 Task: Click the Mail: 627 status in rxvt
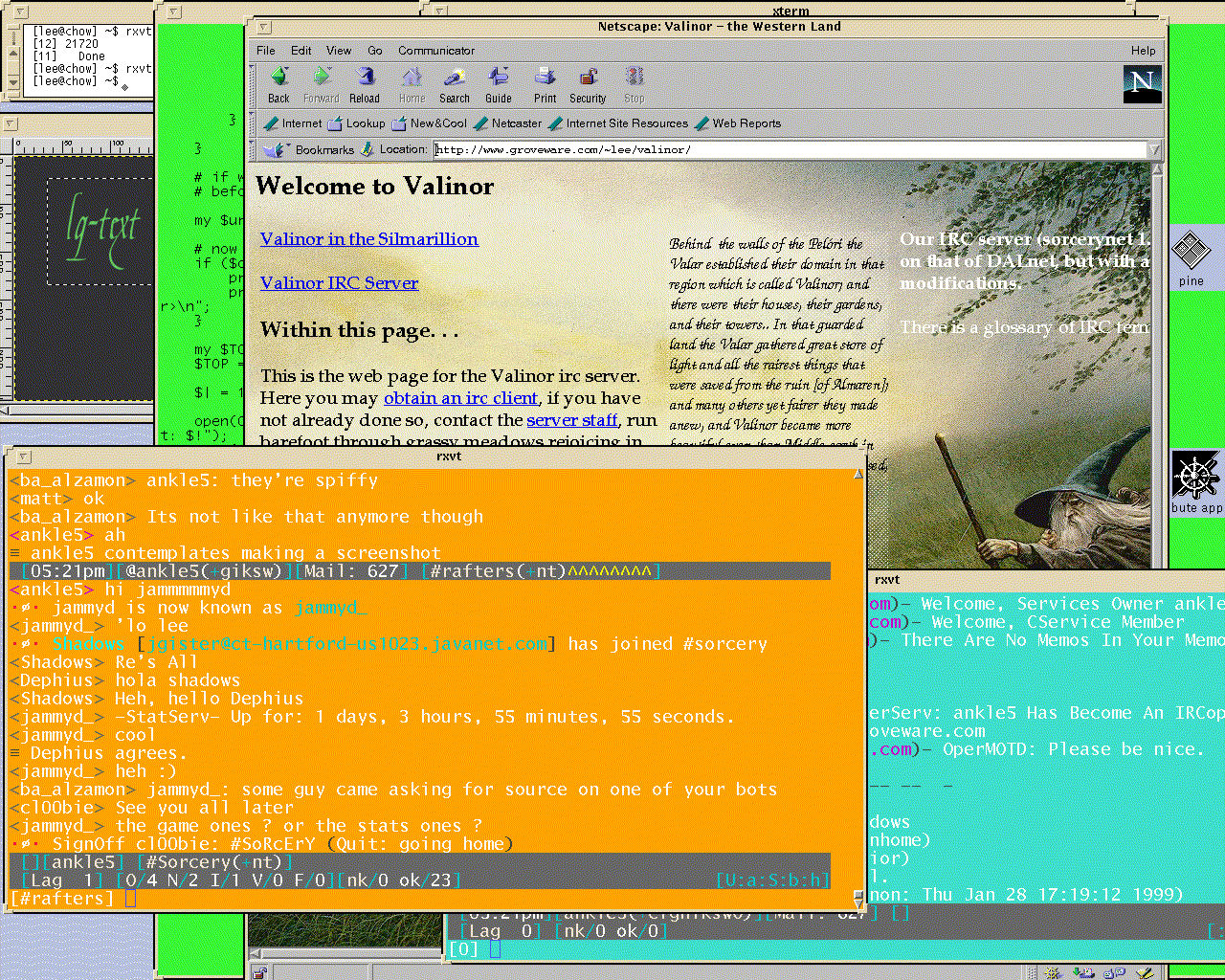coord(350,571)
